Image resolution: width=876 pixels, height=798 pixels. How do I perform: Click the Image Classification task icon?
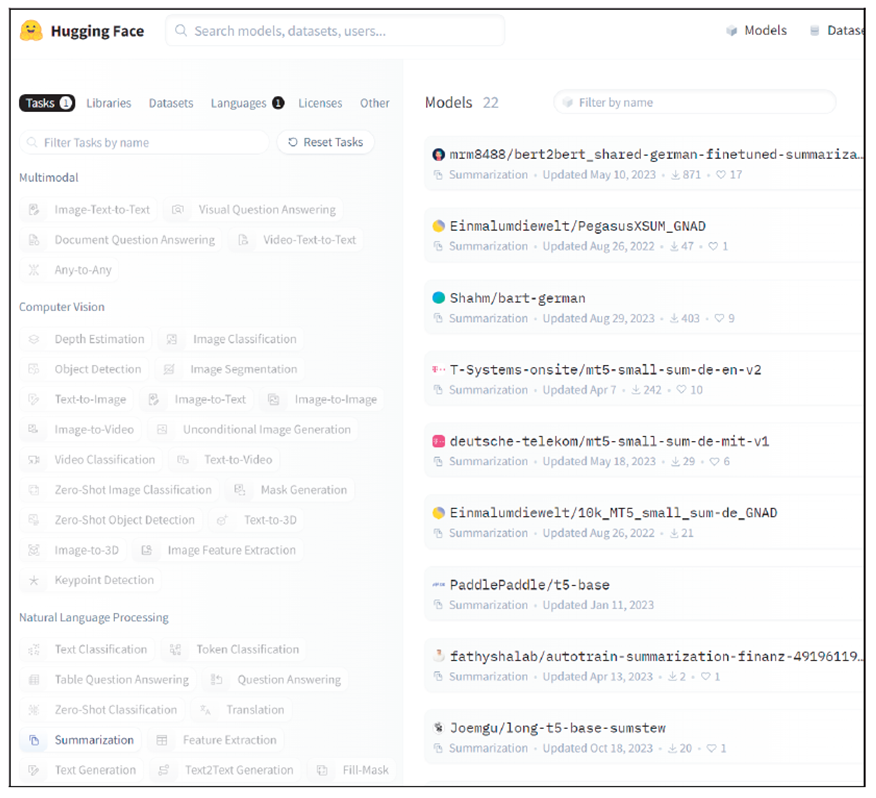pyautogui.click(x=172, y=339)
